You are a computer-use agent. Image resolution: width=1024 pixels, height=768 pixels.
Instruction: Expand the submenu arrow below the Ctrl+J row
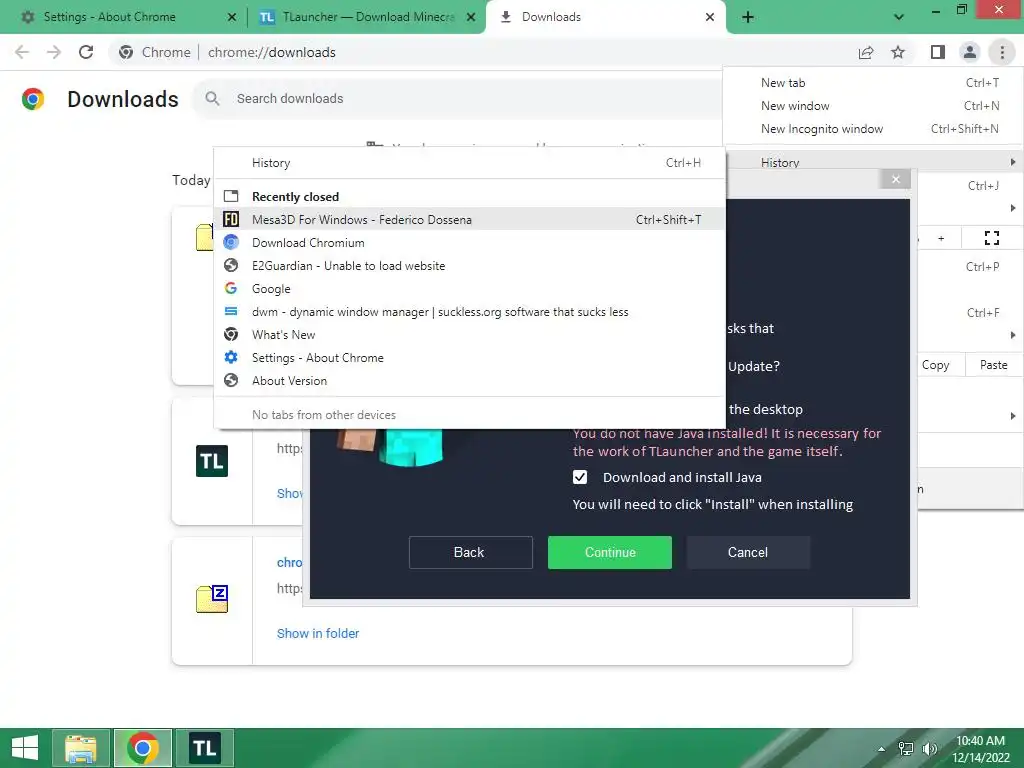coord(1013,208)
